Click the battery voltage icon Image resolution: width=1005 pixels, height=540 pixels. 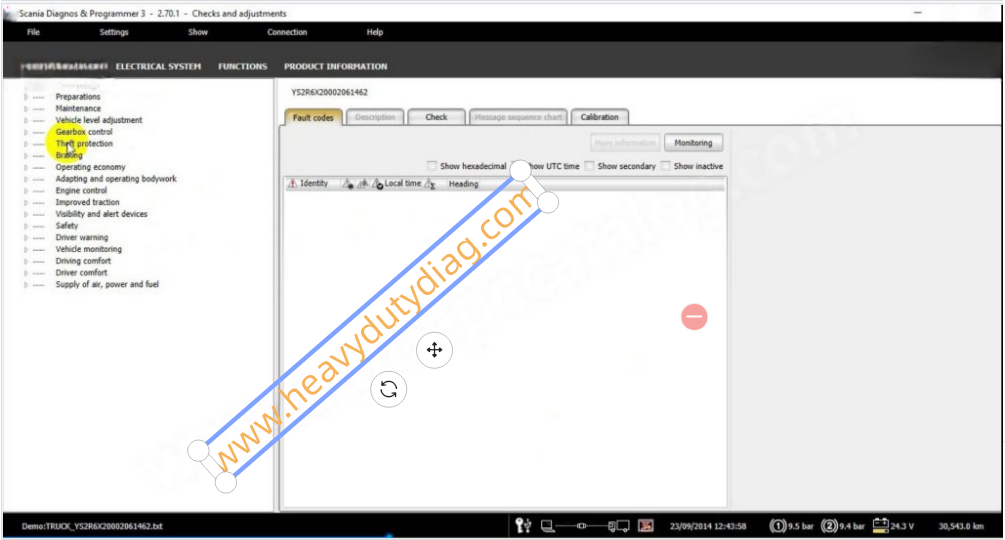point(881,525)
